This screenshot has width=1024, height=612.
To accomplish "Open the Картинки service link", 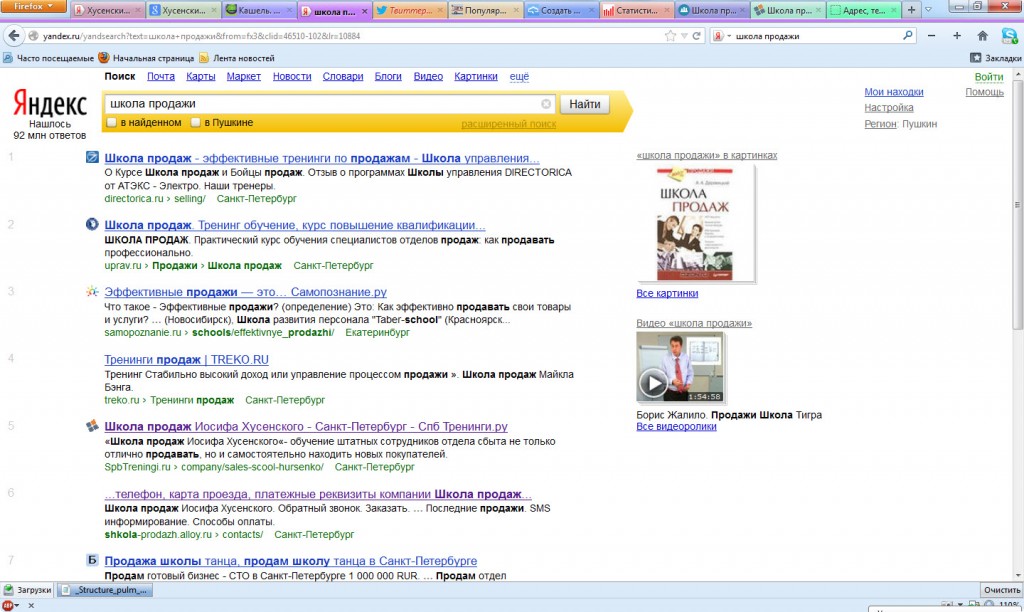I will [475, 76].
